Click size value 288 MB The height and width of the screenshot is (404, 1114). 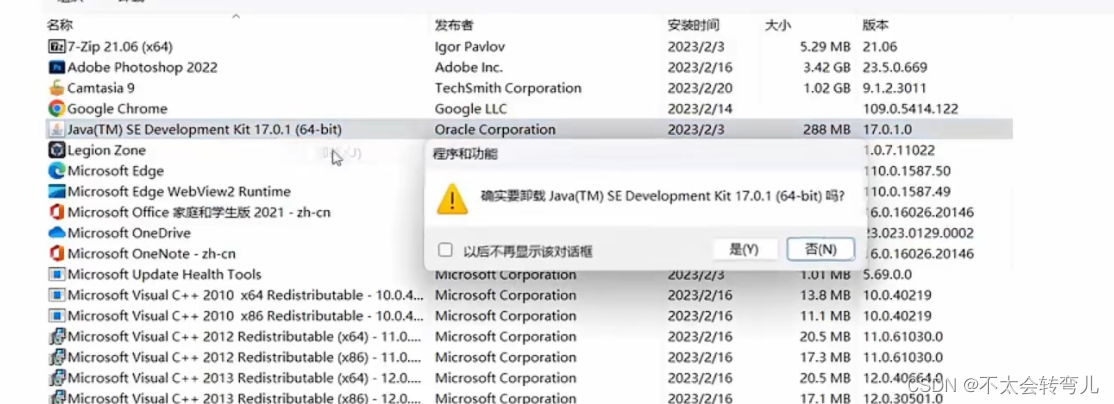827,129
